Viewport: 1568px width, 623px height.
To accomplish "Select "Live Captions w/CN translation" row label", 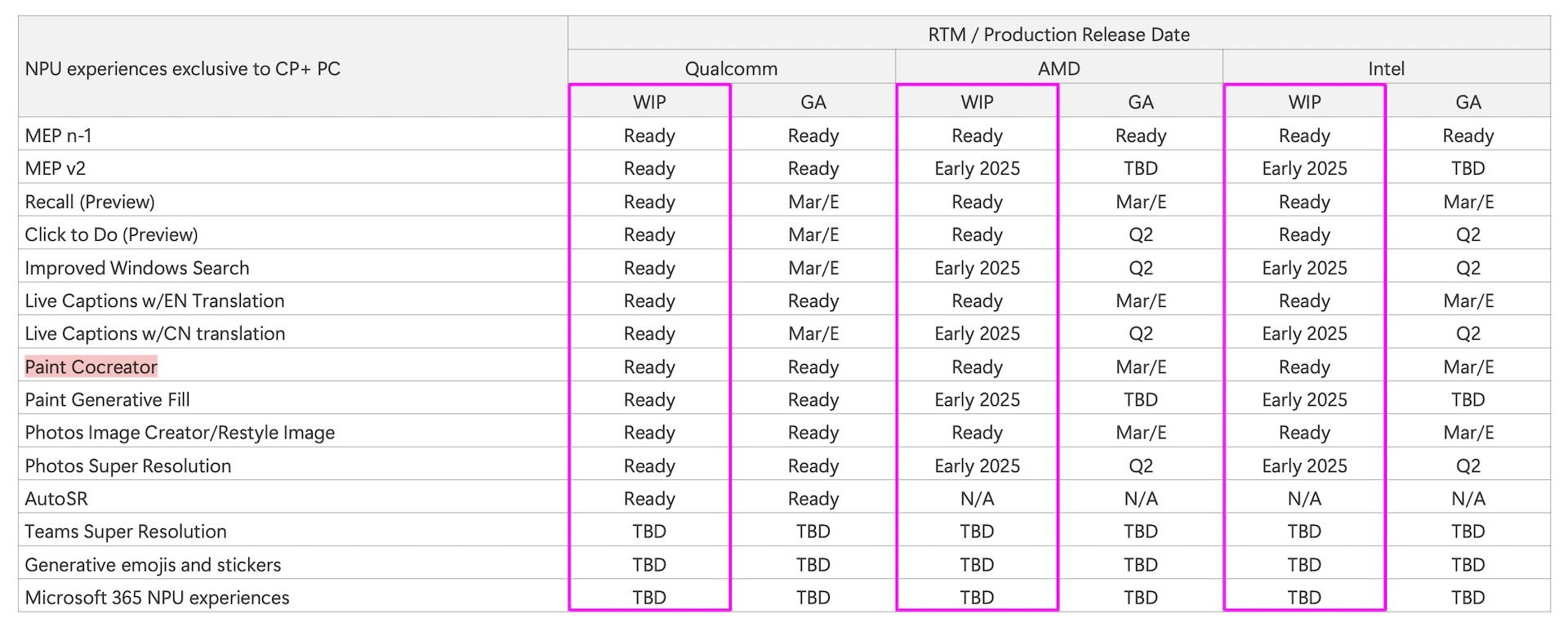I will [155, 333].
